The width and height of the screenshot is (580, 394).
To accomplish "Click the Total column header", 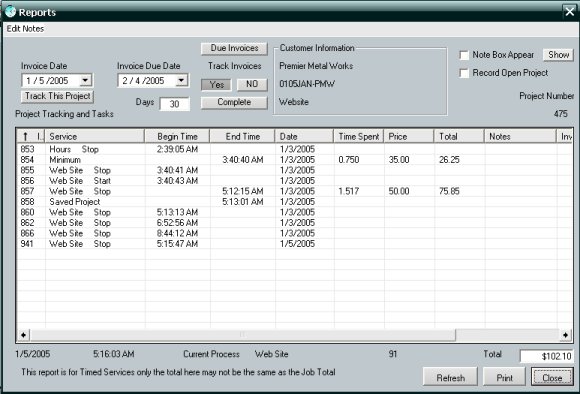I will click(459, 137).
